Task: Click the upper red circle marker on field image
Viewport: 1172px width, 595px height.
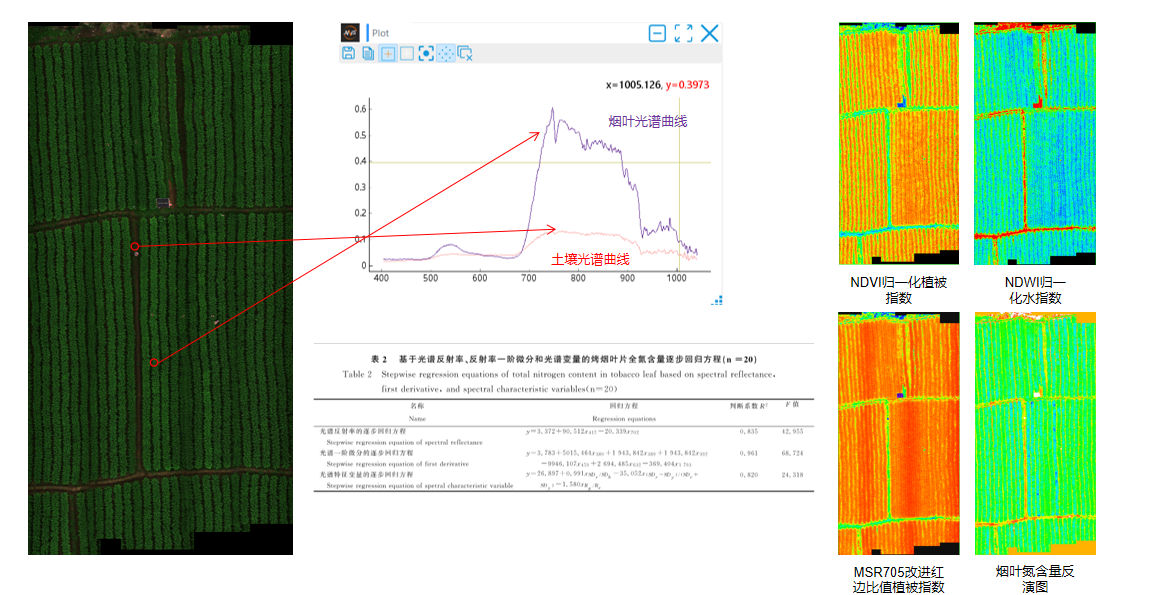Action: coord(134,245)
